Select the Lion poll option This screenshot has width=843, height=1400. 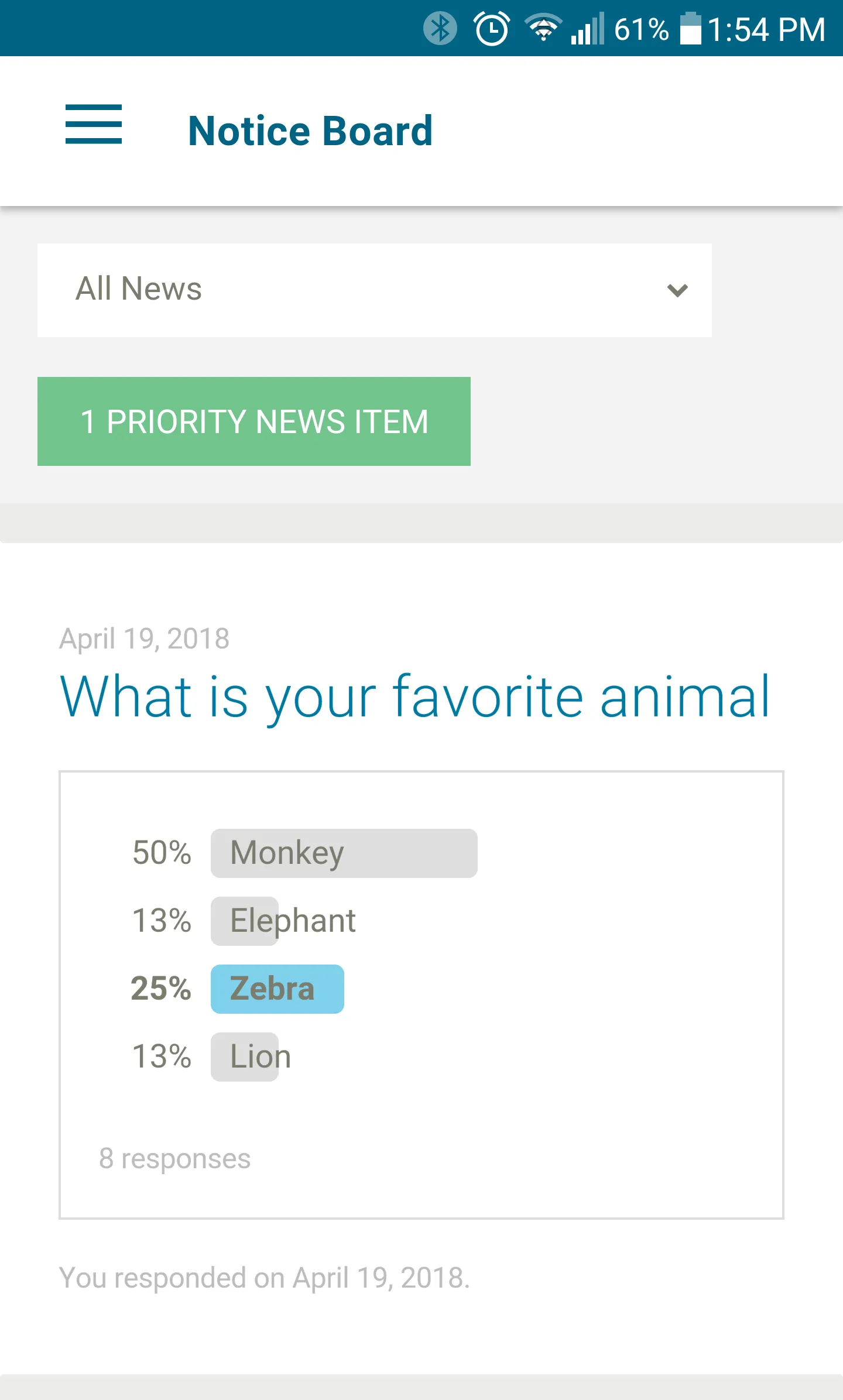(260, 1056)
